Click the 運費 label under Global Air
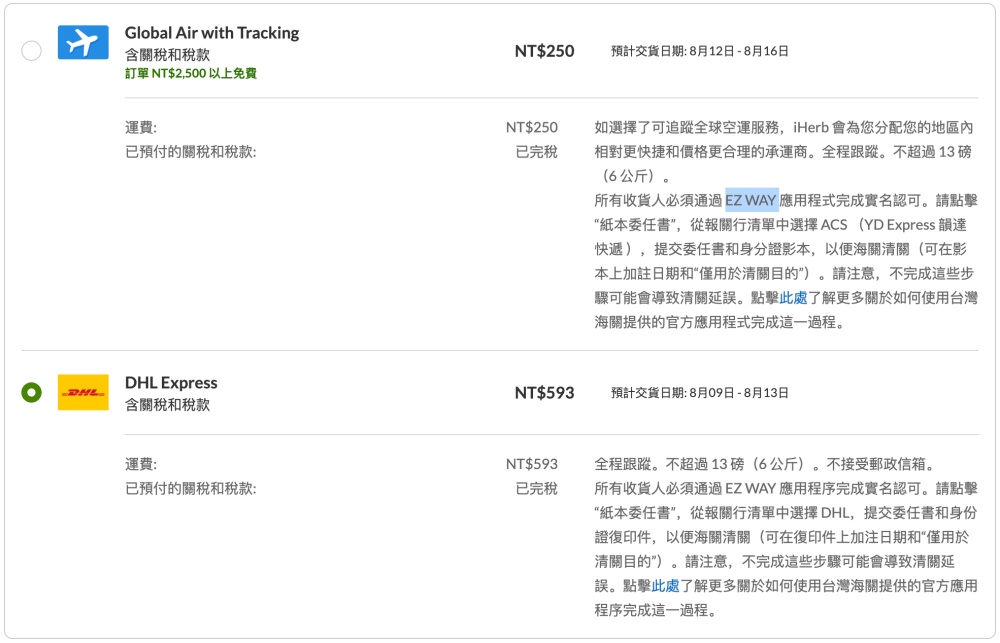This screenshot has height=643, width=1000. point(141,128)
